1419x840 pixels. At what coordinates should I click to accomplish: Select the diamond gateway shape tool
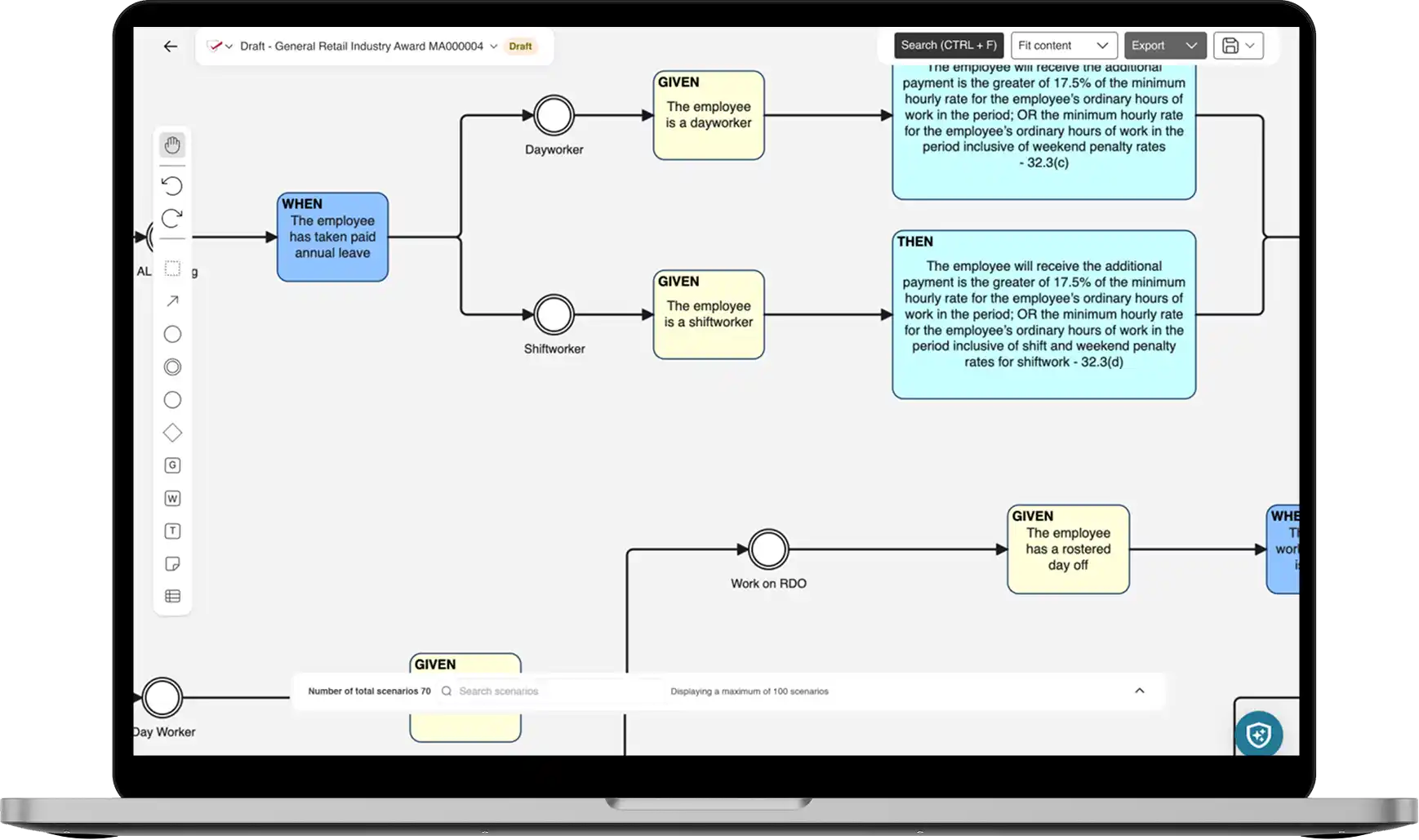(172, 432)
